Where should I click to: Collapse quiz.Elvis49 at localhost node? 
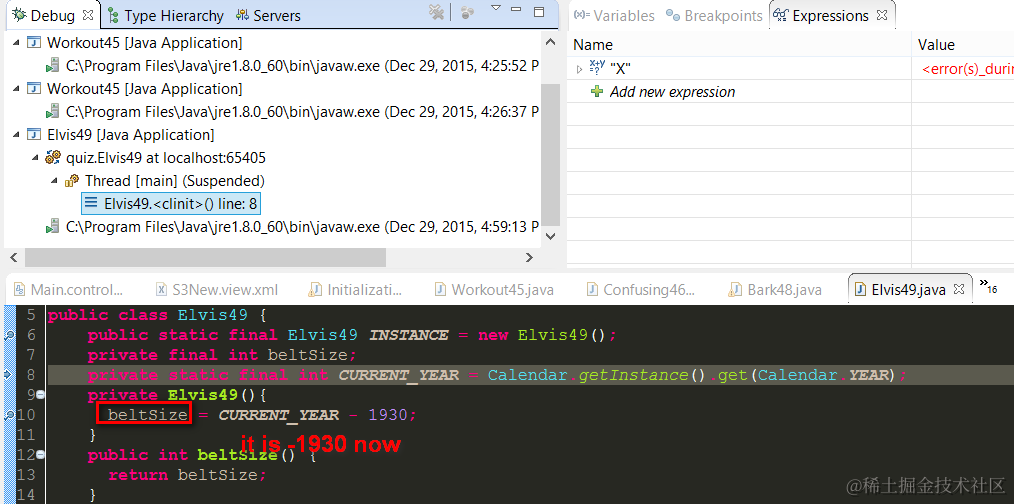pos(35,158)
